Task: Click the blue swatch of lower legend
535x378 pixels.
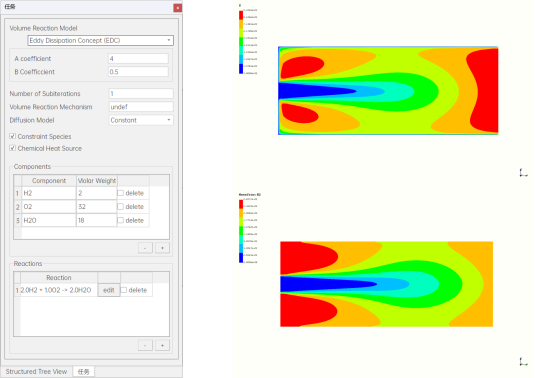Action: (x=241, y=258)
